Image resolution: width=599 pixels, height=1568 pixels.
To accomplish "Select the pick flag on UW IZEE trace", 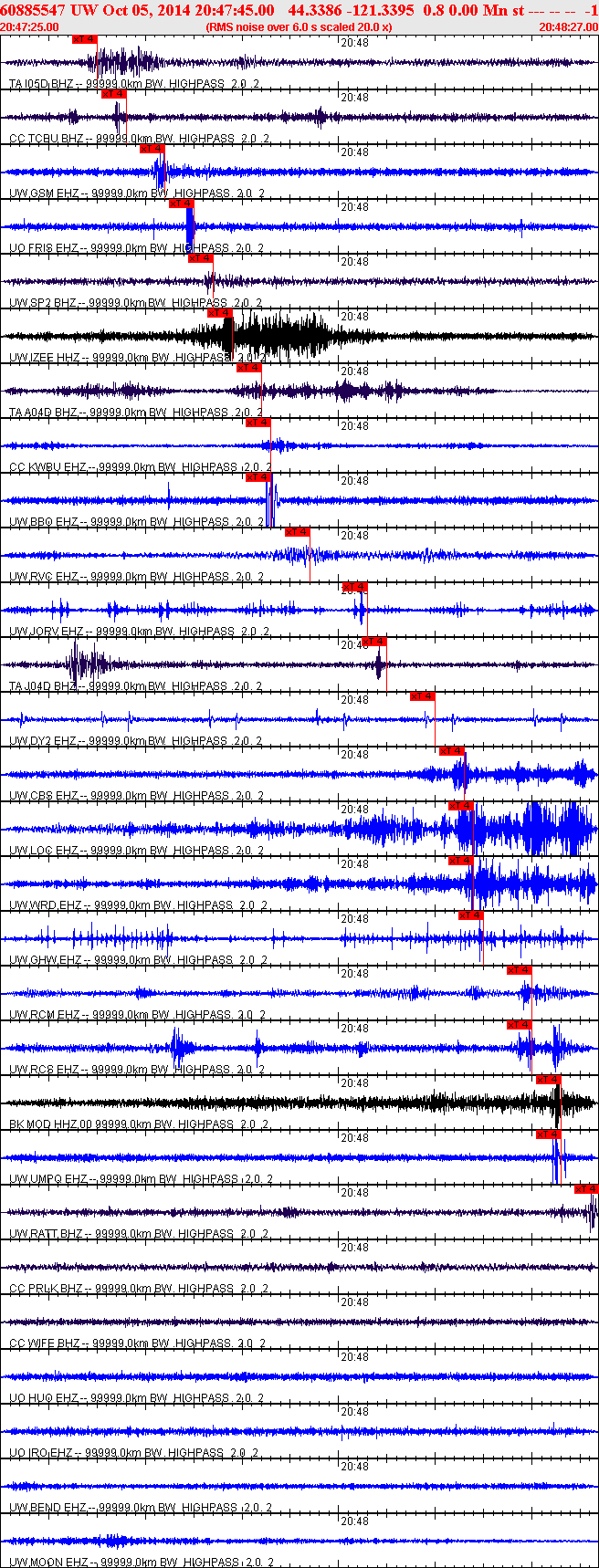I will 220,313.
